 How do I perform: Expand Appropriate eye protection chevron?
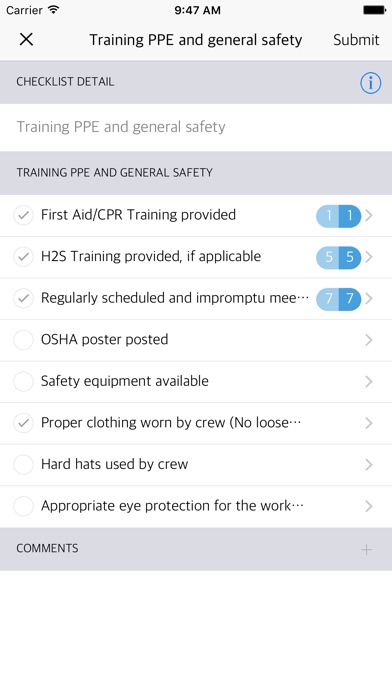click(368, 506)
